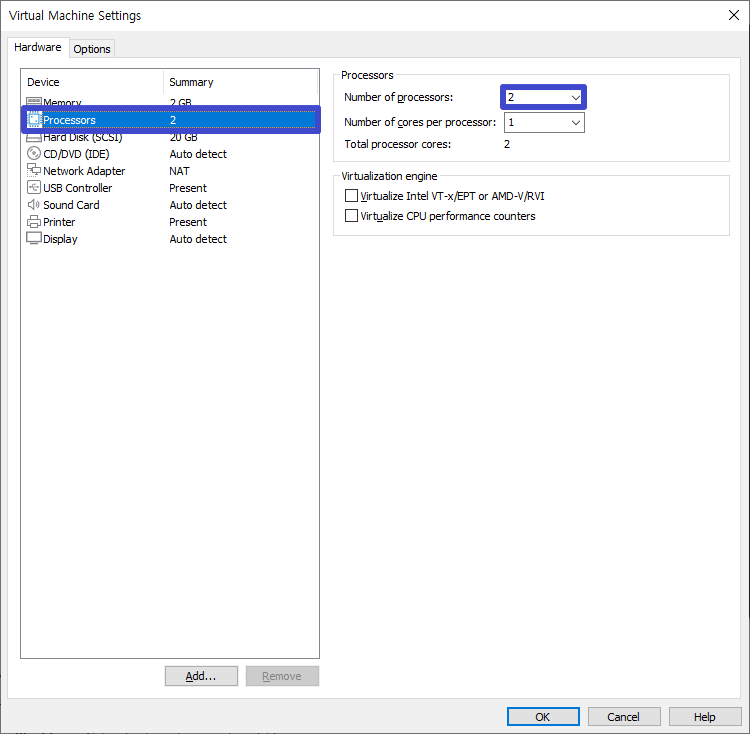Switch to the Options tab
Viewport: 750px width, 734px height.
pyautogui.click(x=92, y=49)
